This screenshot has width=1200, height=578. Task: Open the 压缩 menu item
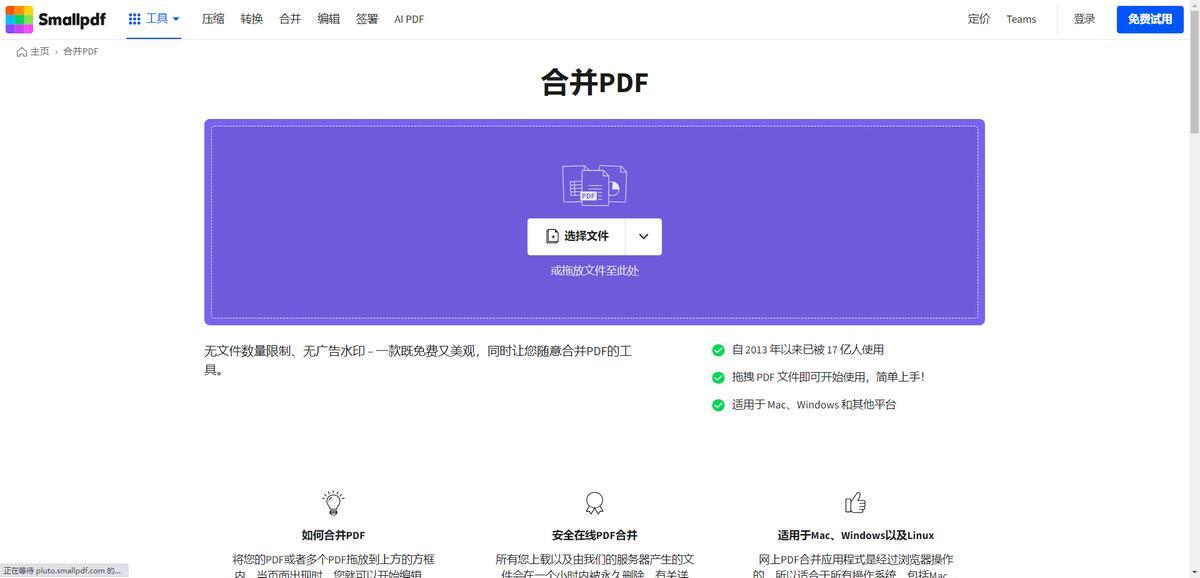pos(213,19)
